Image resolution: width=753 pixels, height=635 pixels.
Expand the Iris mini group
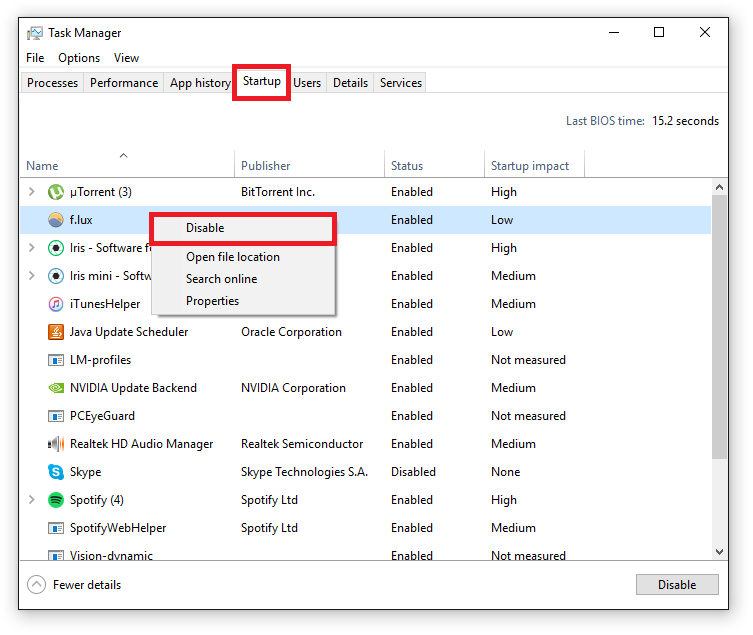tap(32, 276)
